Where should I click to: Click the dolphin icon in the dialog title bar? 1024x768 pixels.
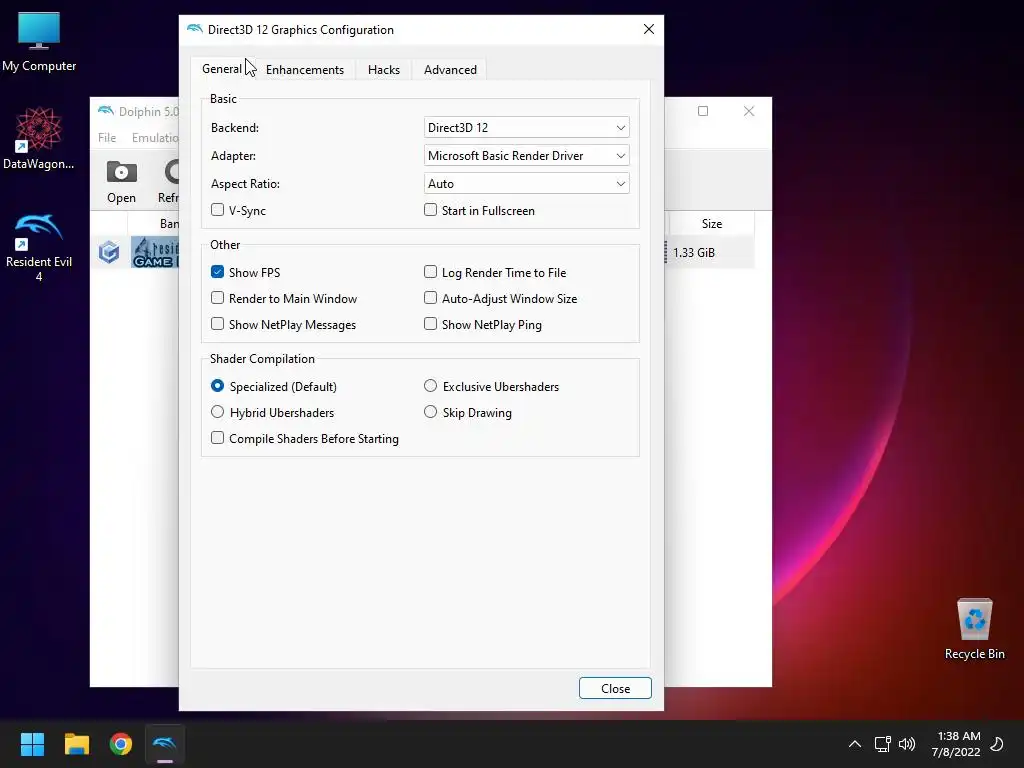pyautogui.click(x=195, y=29)
